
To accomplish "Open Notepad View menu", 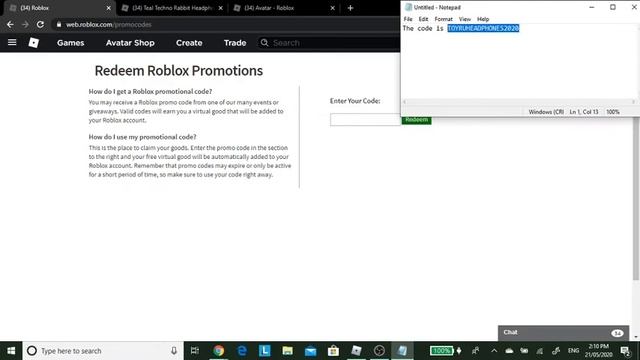I will click(x=464, y=19).
